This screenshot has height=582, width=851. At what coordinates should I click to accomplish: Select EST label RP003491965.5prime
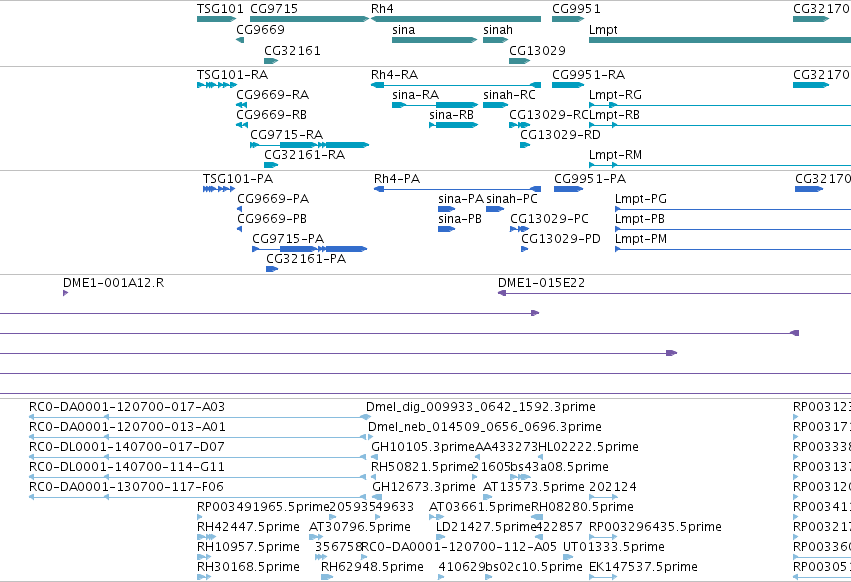click(263, 507)
